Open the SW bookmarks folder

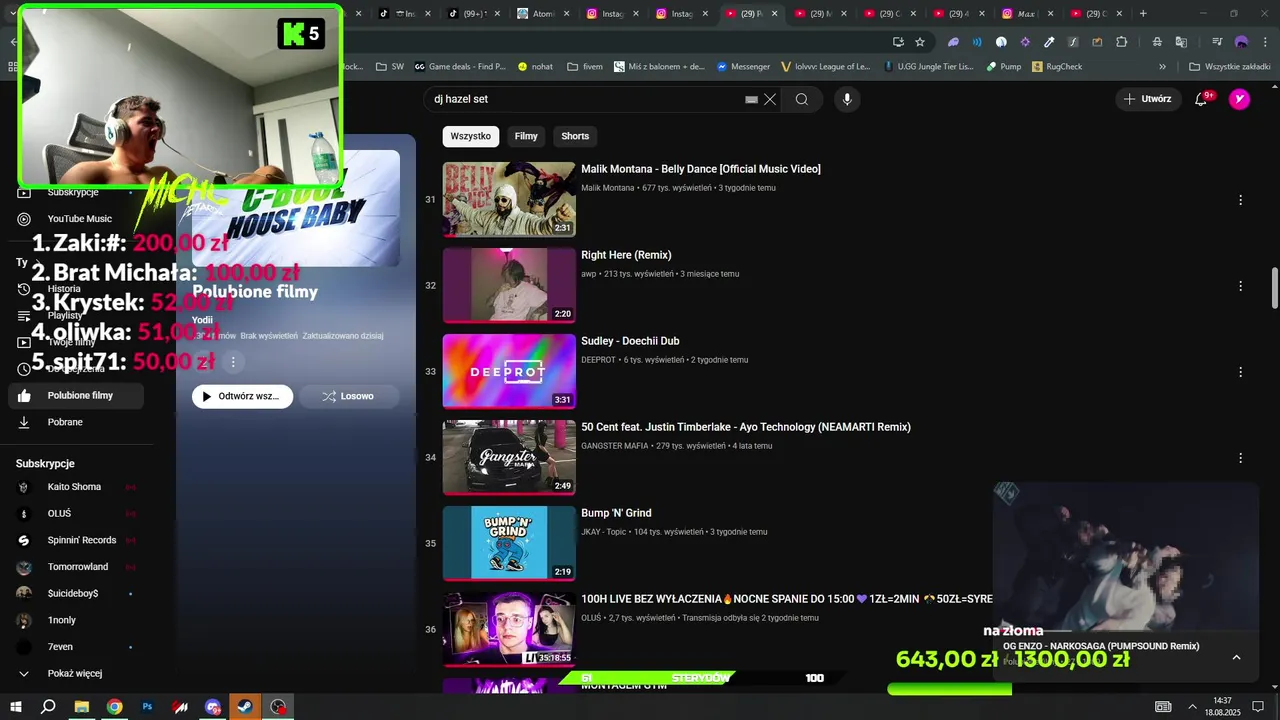(x=389, y=67)
